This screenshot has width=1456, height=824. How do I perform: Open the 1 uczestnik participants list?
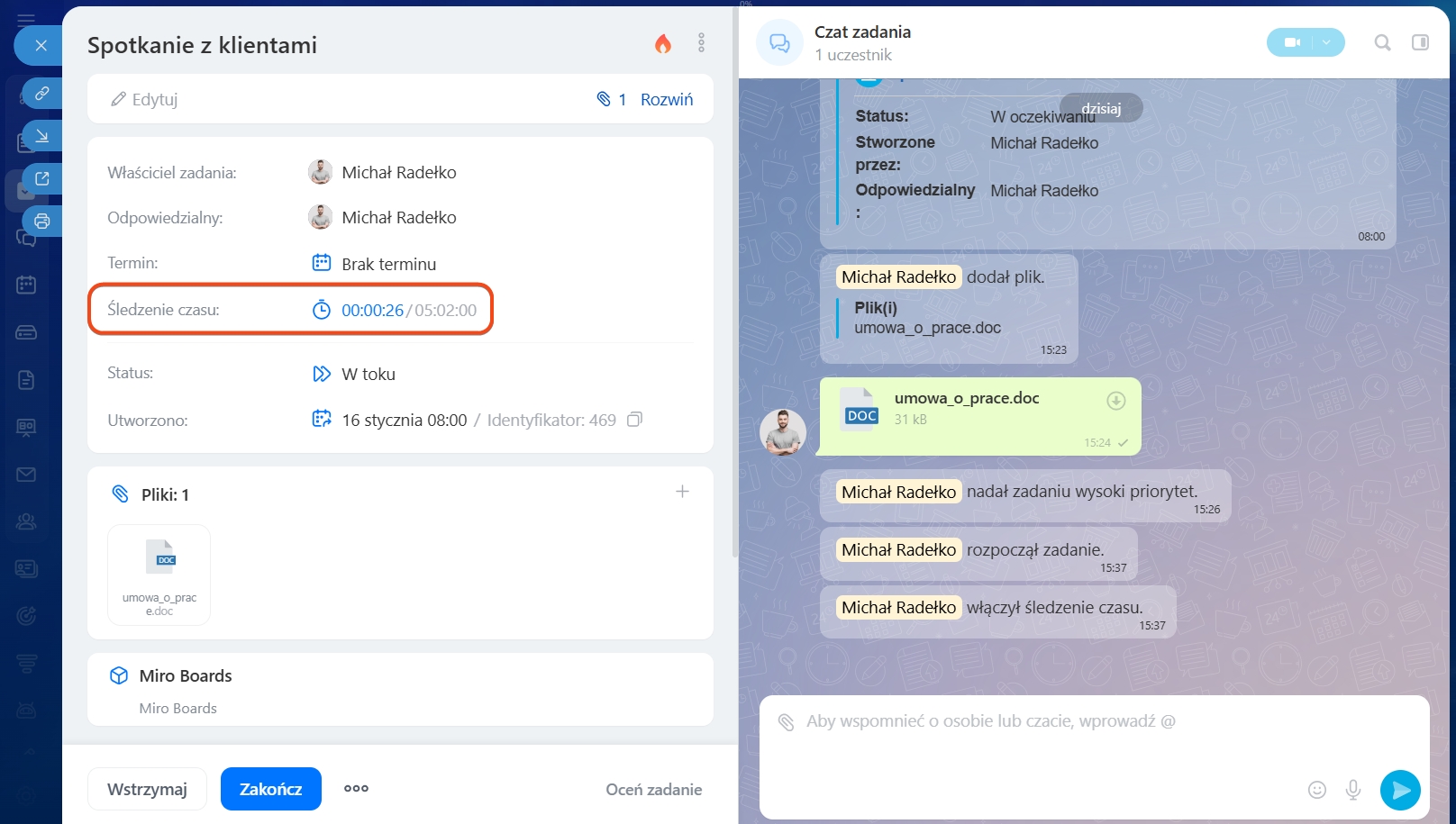[853, 55]
